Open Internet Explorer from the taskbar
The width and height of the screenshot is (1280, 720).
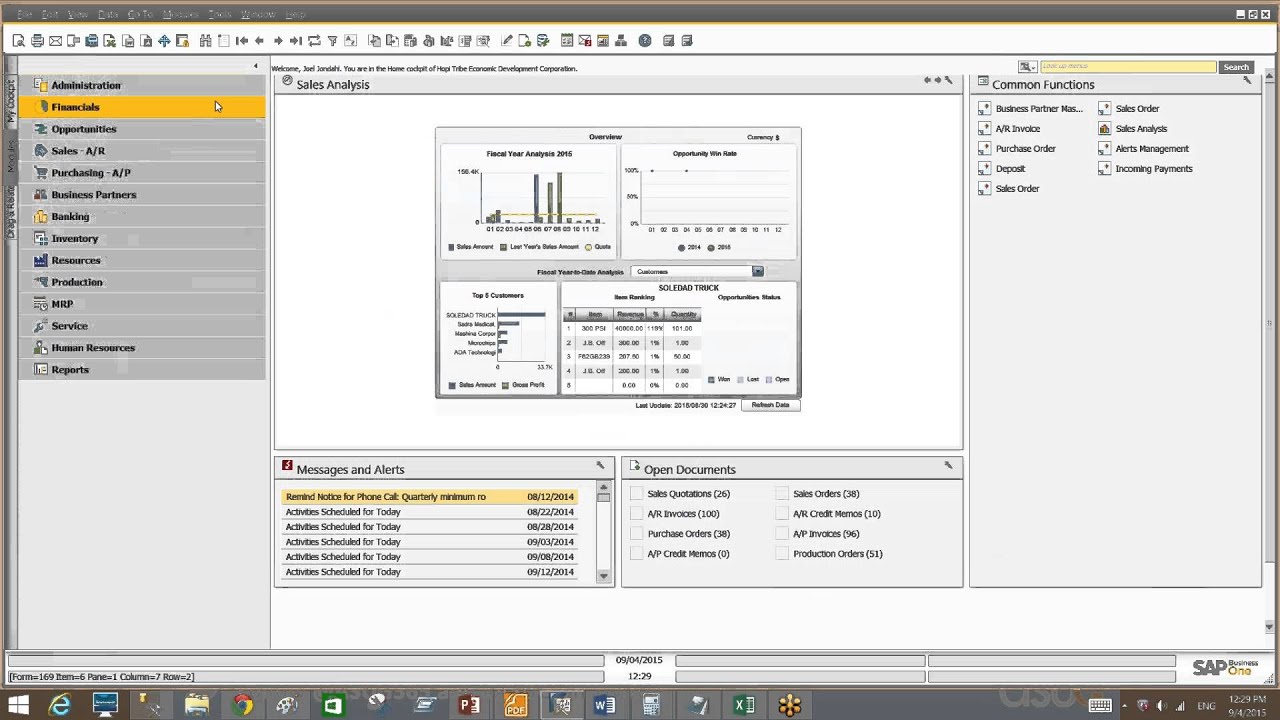click(x=60, y=705)
